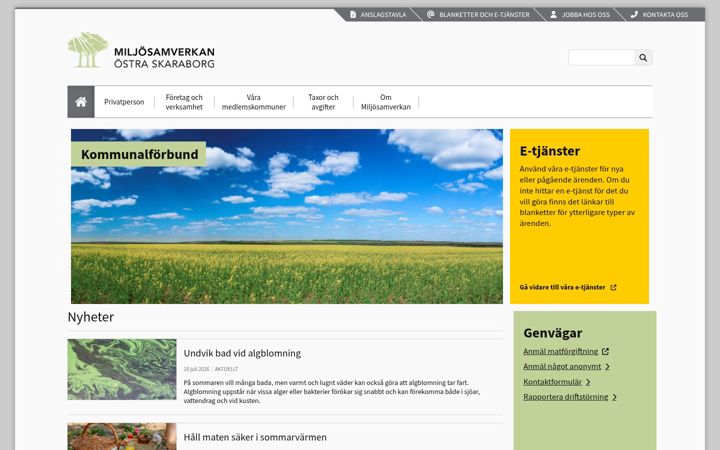Click external link icon beside Anmäl matförgiftning
The height and width of the screenshot is (450, 720).
(x=605, y=351)
